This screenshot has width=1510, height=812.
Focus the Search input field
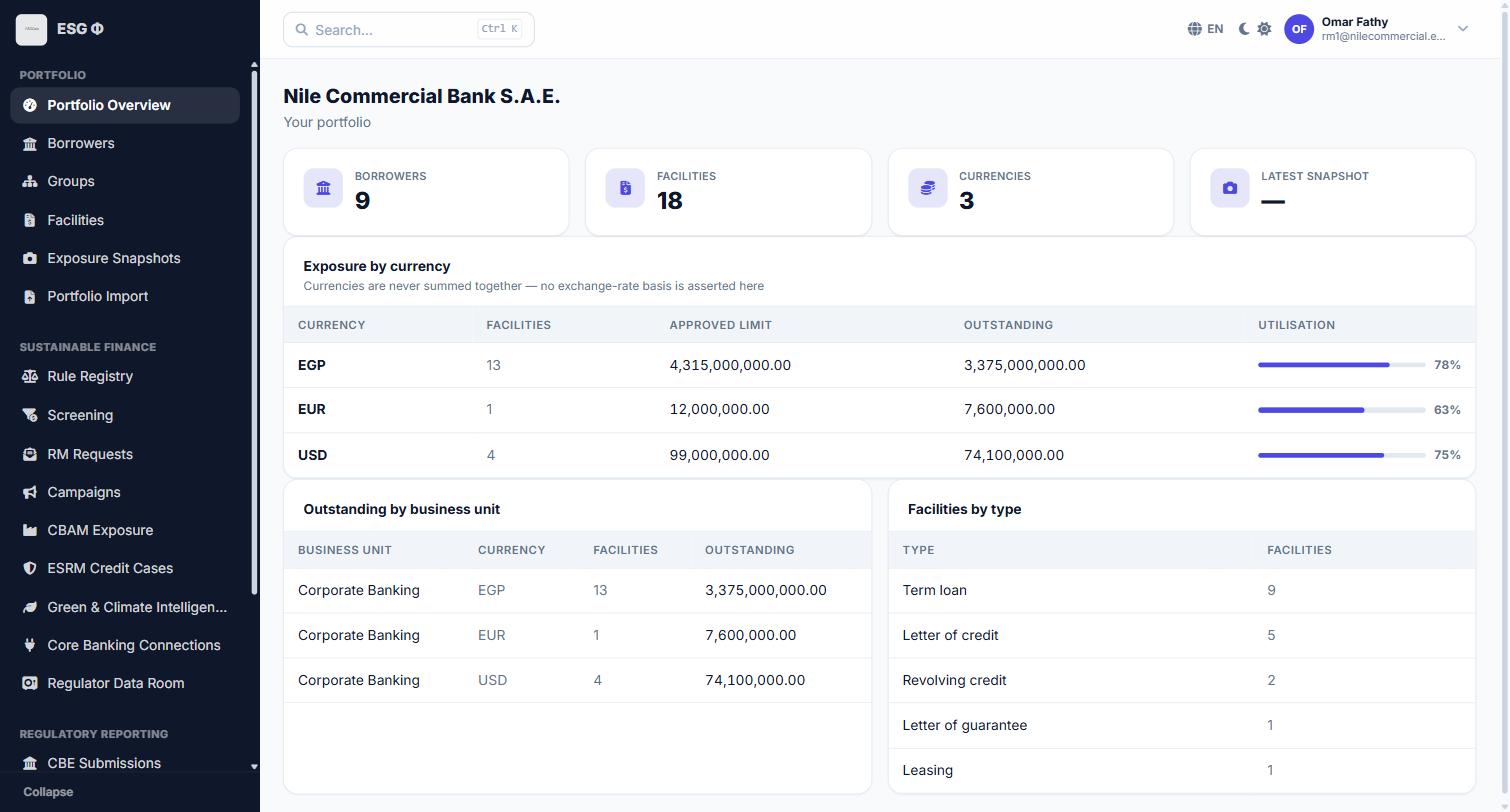(x=408, y=29)
